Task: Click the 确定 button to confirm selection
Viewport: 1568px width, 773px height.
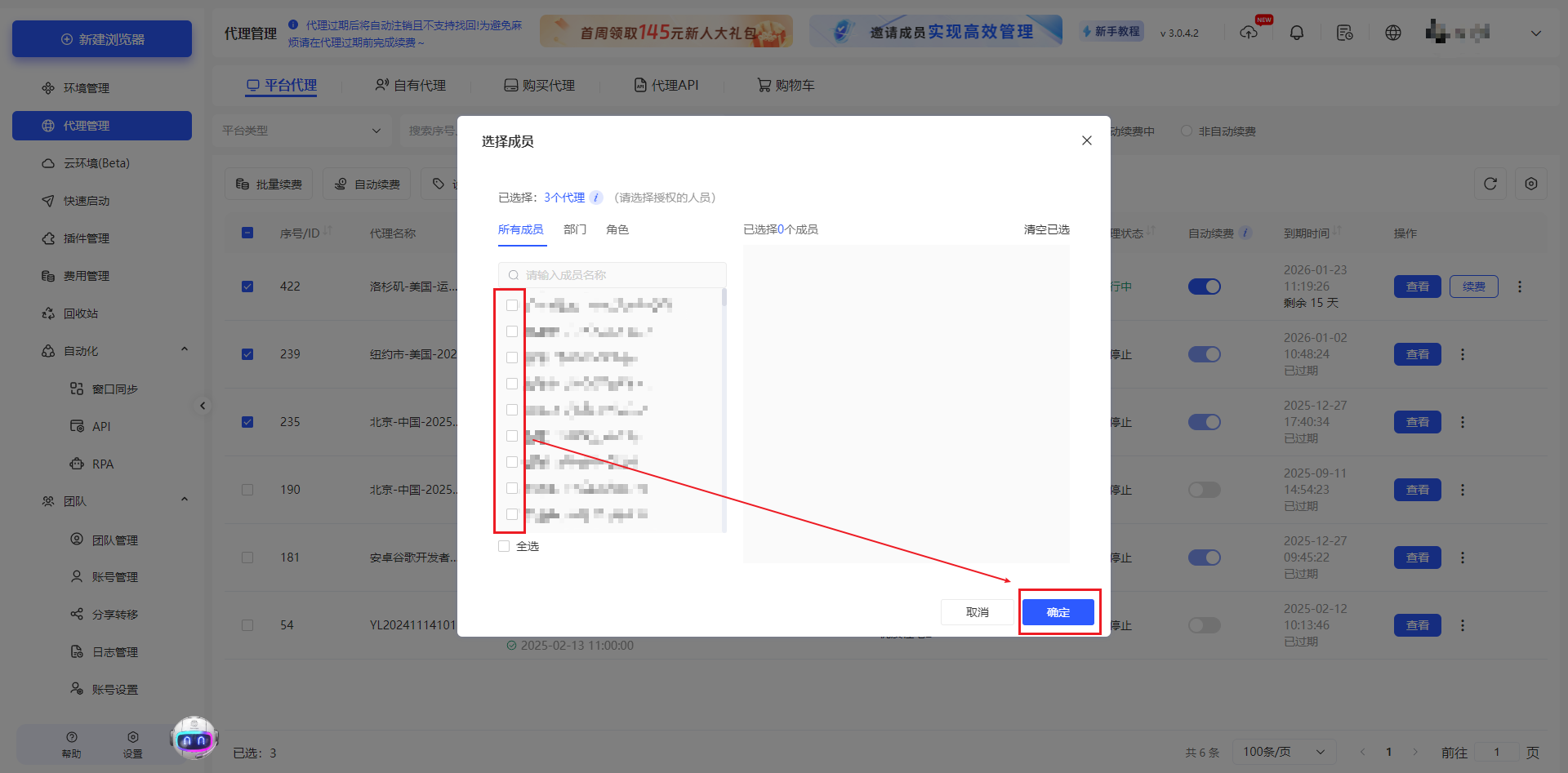Action: point(1058,611)
